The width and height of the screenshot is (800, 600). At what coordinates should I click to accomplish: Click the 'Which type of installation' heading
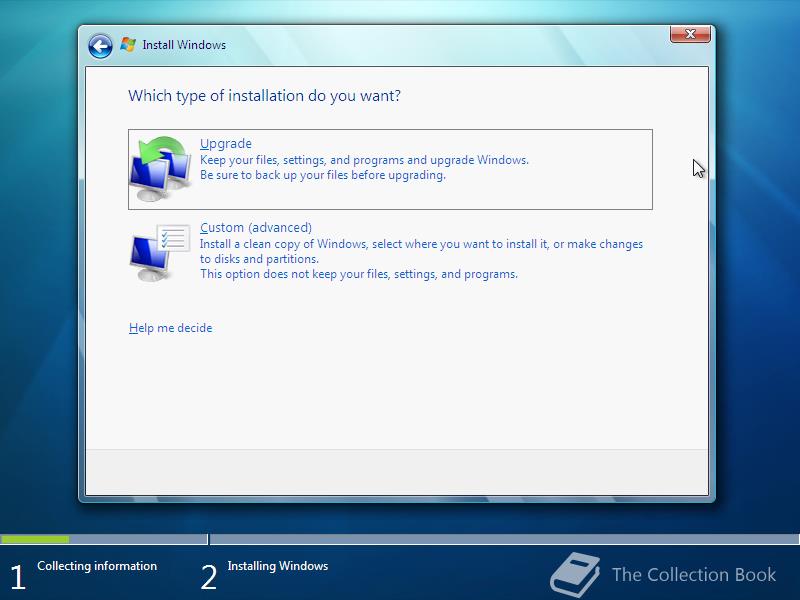pyautogui.click(x=264, y=96)
